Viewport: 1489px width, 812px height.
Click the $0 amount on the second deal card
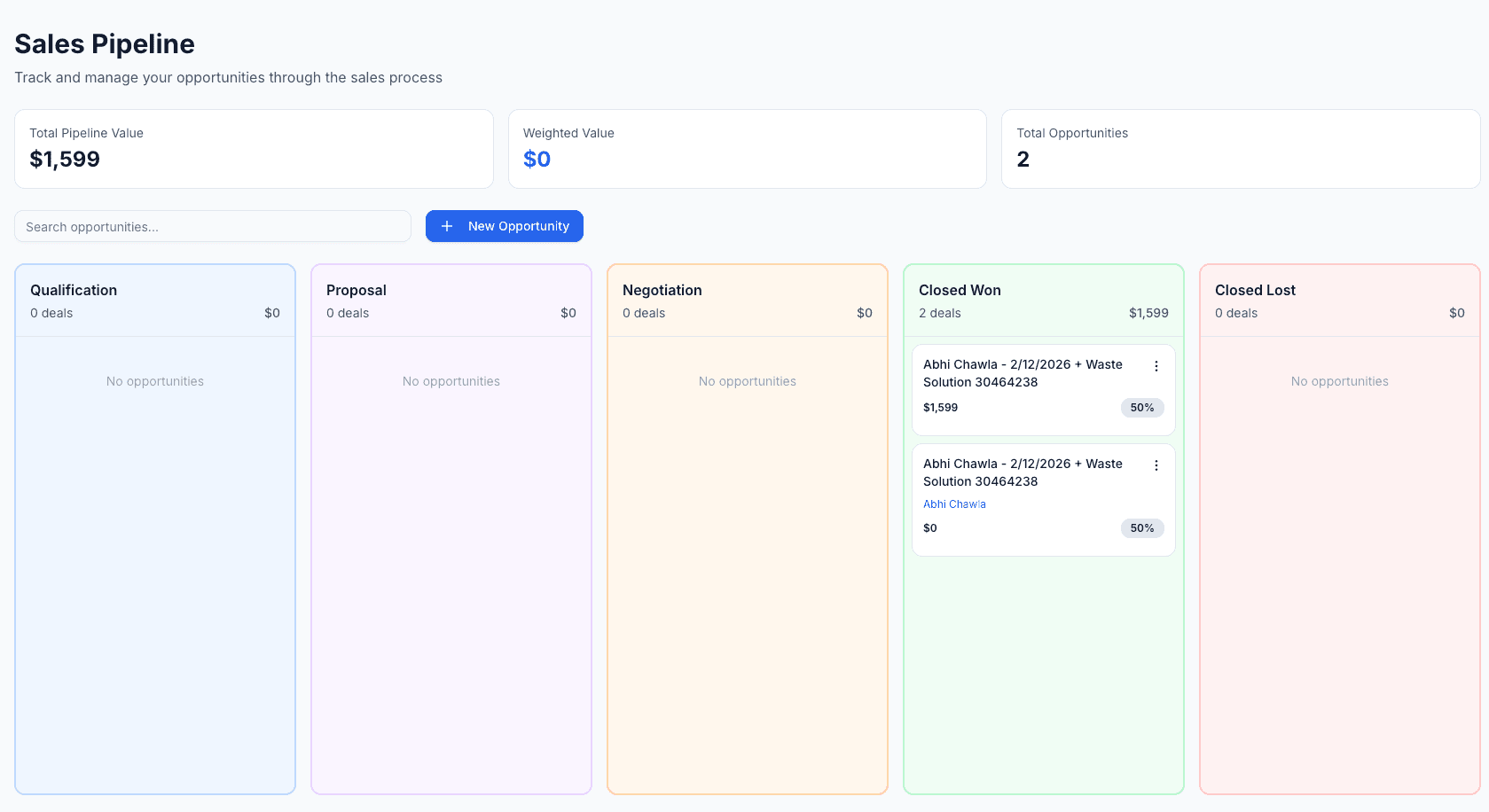pyautogui.click(x=929, y=528)
